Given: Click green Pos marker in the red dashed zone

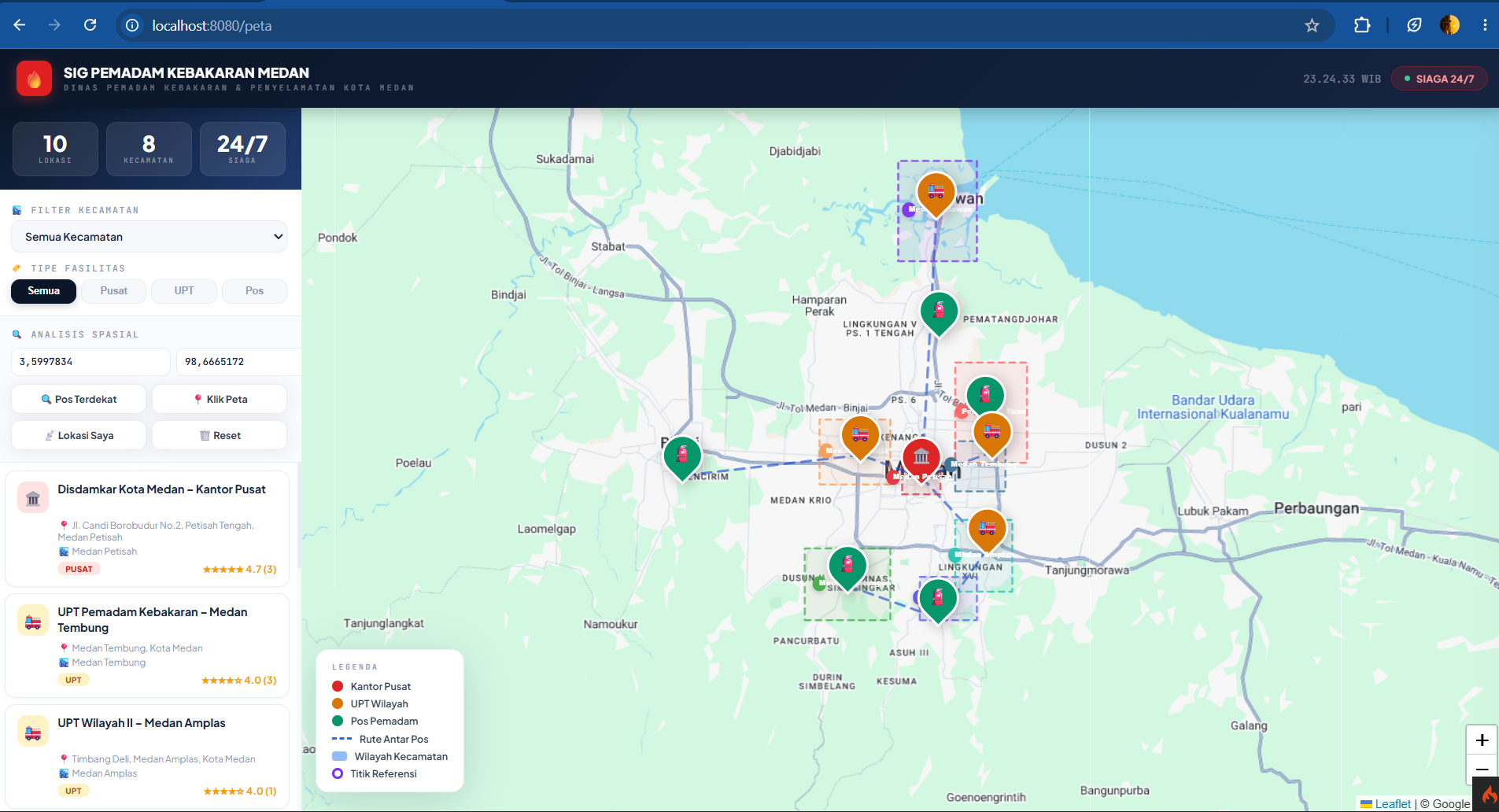Looking at the screenshot, I should (985, 395).
